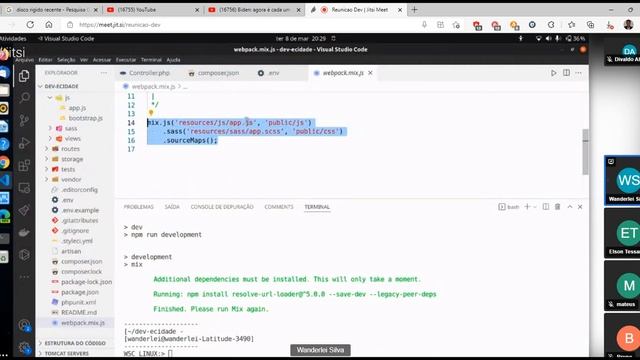
Task: Switch to the YouTube browser tab
Action: pos(152,10)
